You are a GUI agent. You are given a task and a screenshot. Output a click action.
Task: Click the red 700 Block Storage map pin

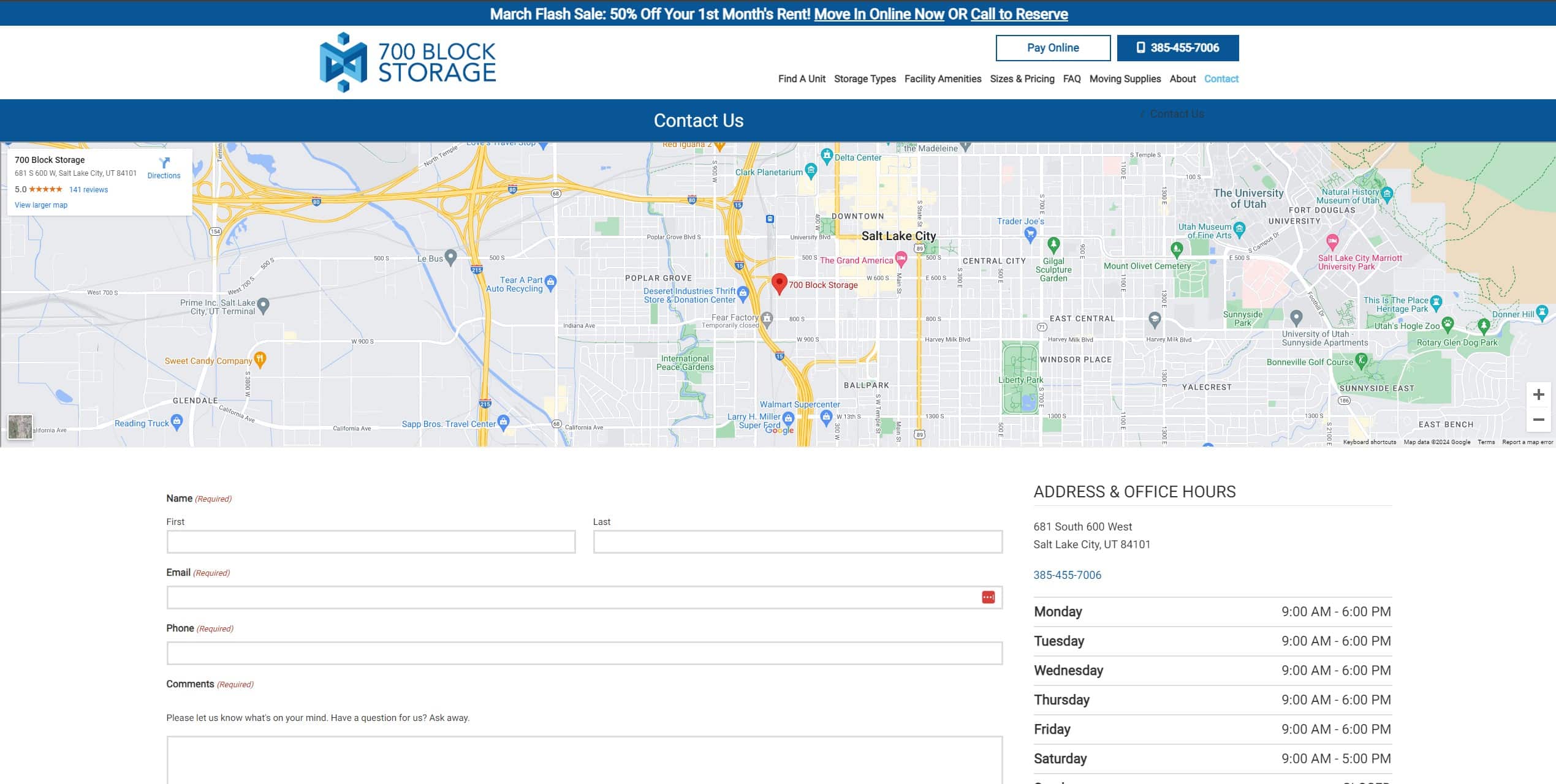tap(779, 284)
